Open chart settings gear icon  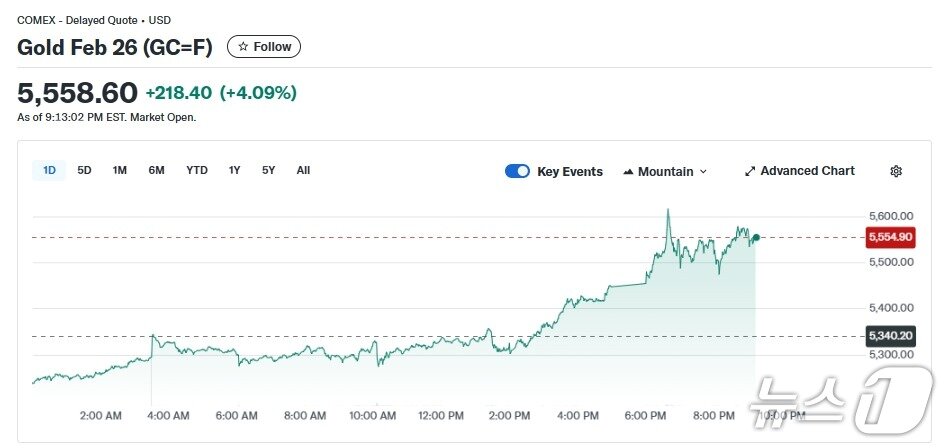click(896, 171)
